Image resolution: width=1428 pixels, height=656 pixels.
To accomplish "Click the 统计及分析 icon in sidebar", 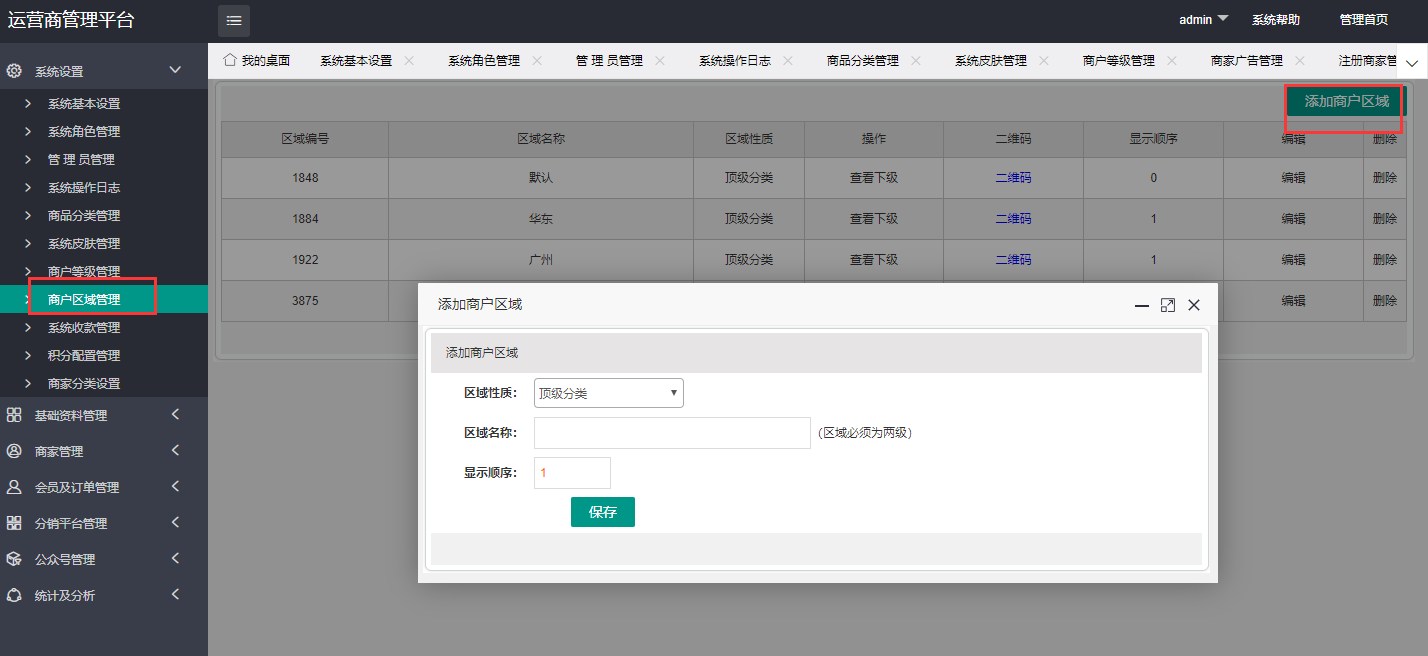I will point(14,595).
